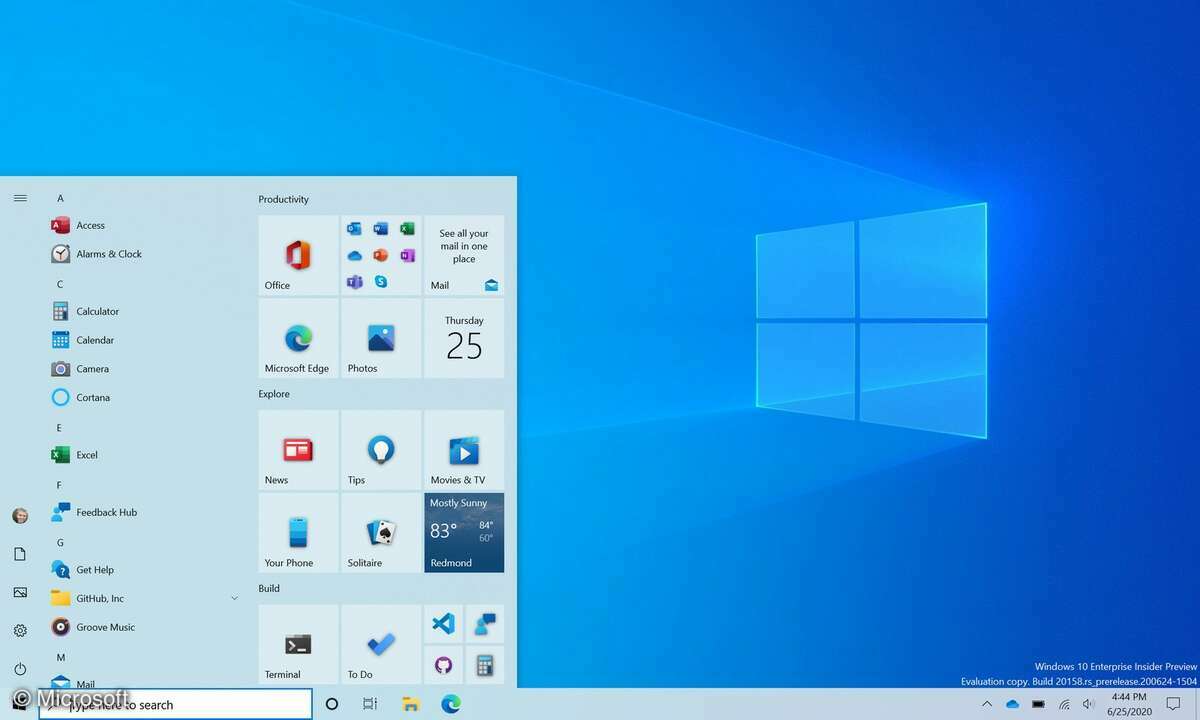Open the Calculator small tile in Build group
This screenshot has height=720, width=1200.
pyautogui.click(x=485, y=665)
